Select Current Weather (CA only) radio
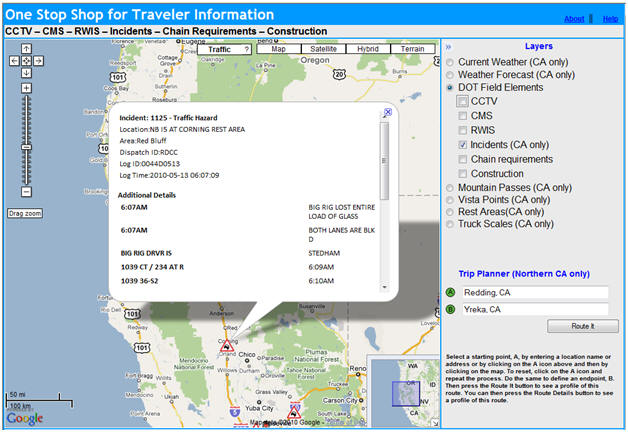The height and width of the screenshot is (432, 628). coord(450,62)
